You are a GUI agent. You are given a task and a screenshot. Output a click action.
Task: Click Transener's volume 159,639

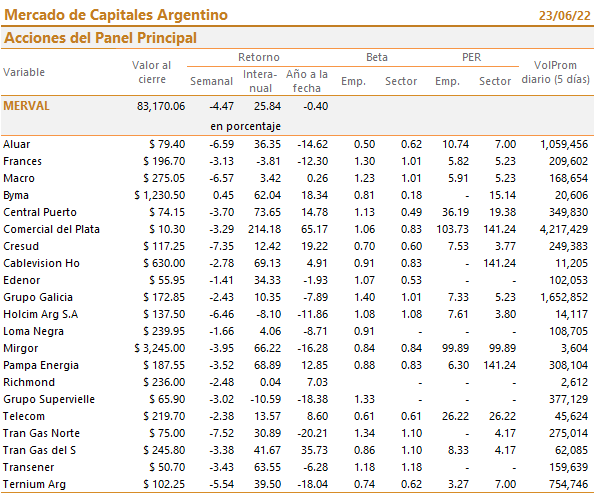pyautogui.click(x=569, y=467)
